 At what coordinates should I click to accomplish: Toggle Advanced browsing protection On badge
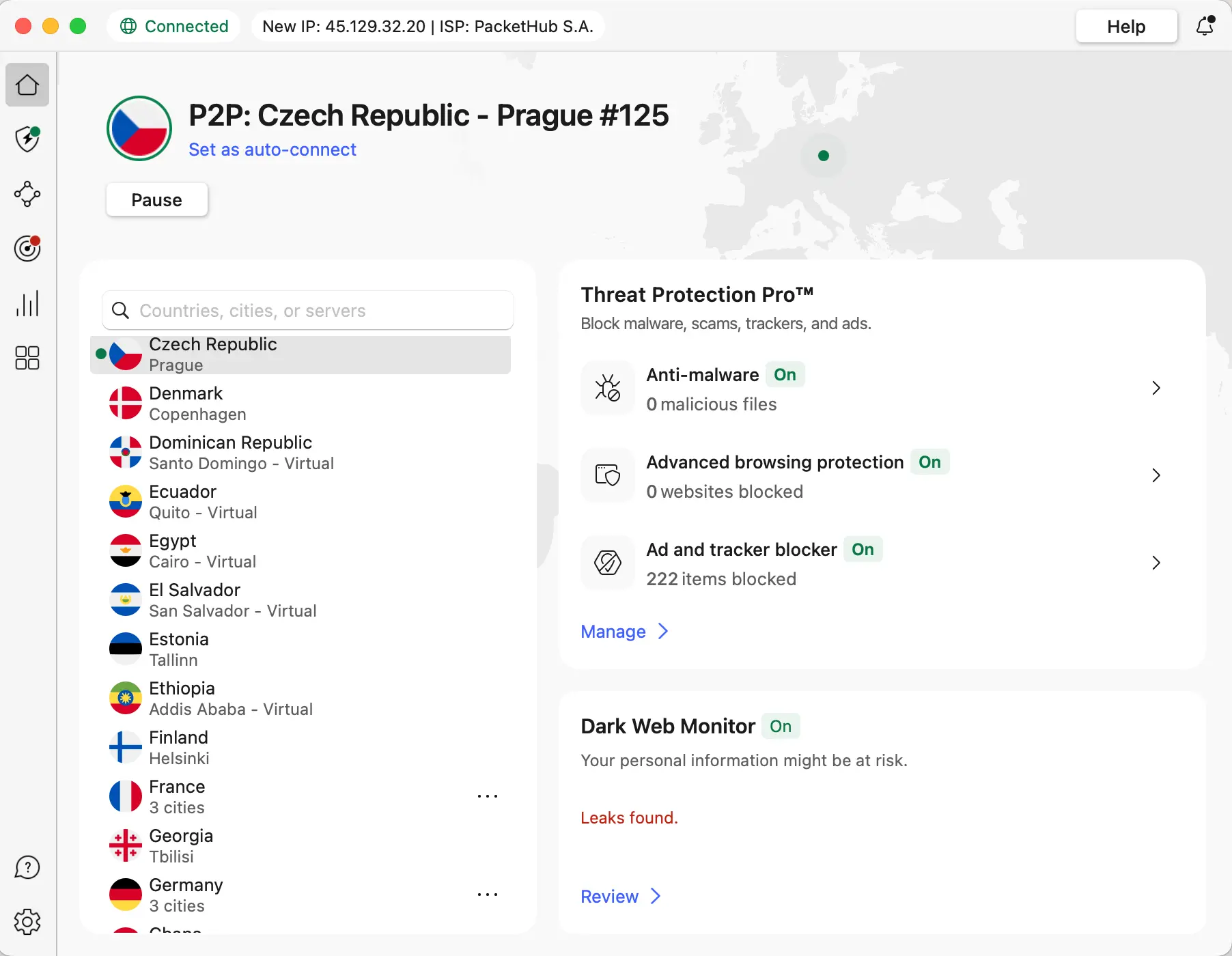pos(930,462)
